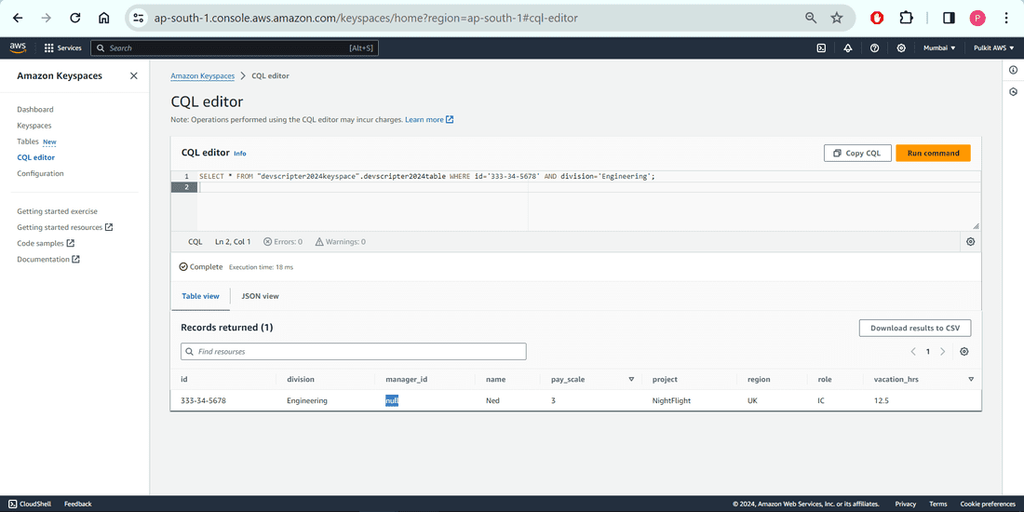This screenshot has width=1024, height=512.
Task: Open Code samples external link
Action: click(x=46, y=243)
